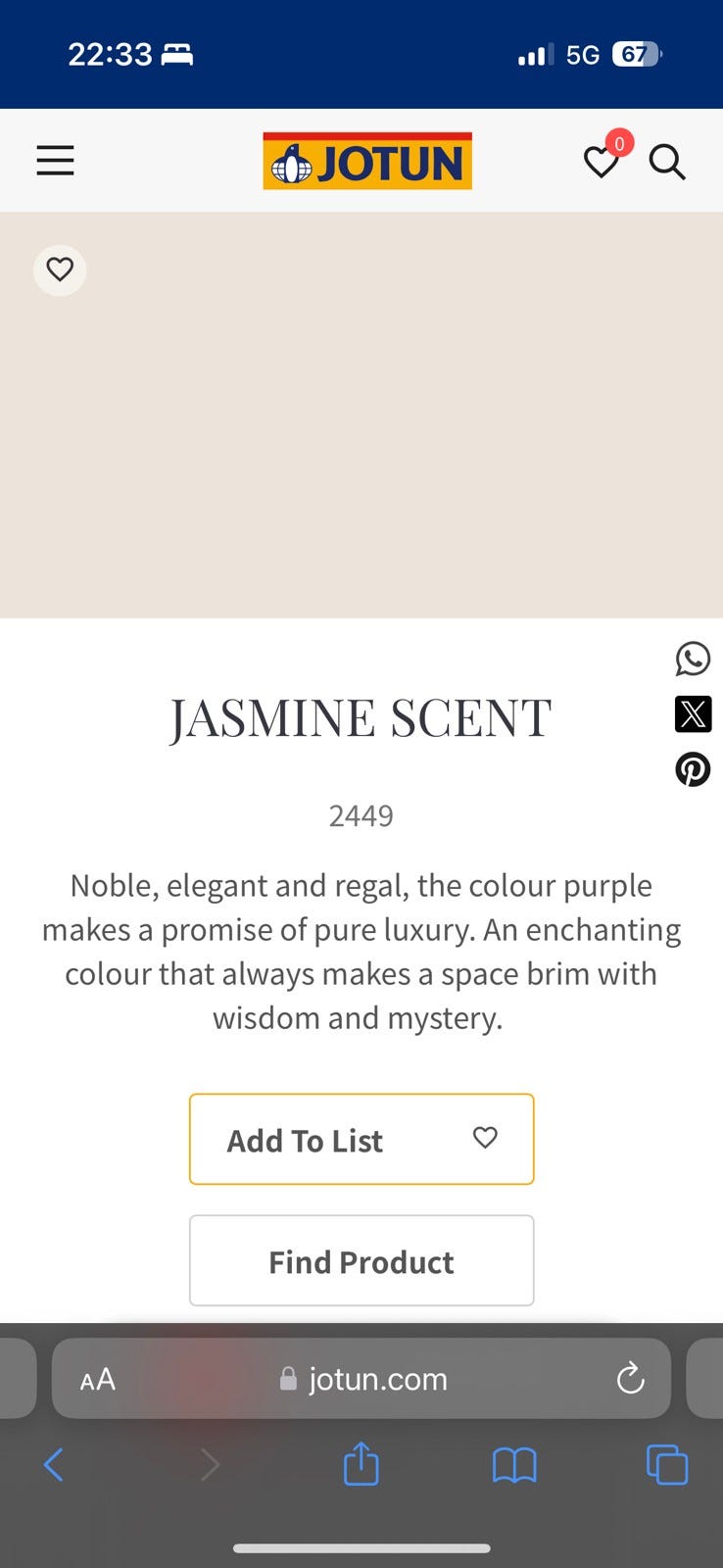723x1568 pixels.
Task: Share colour via WhatsApp
Action: click(693, 659)
